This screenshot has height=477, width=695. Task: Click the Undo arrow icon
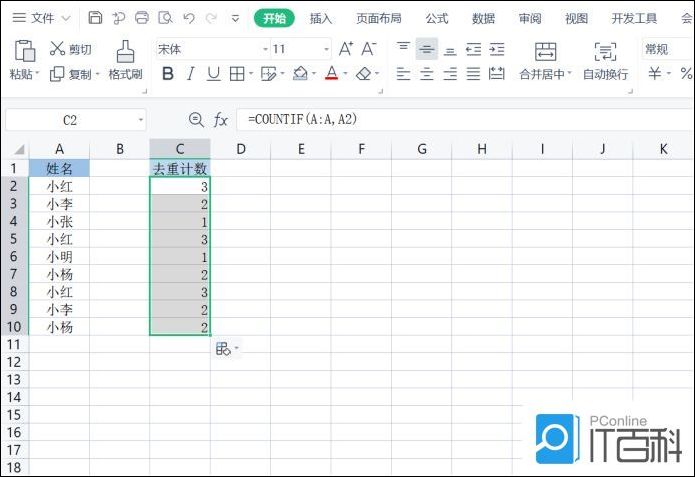[189, 18]
